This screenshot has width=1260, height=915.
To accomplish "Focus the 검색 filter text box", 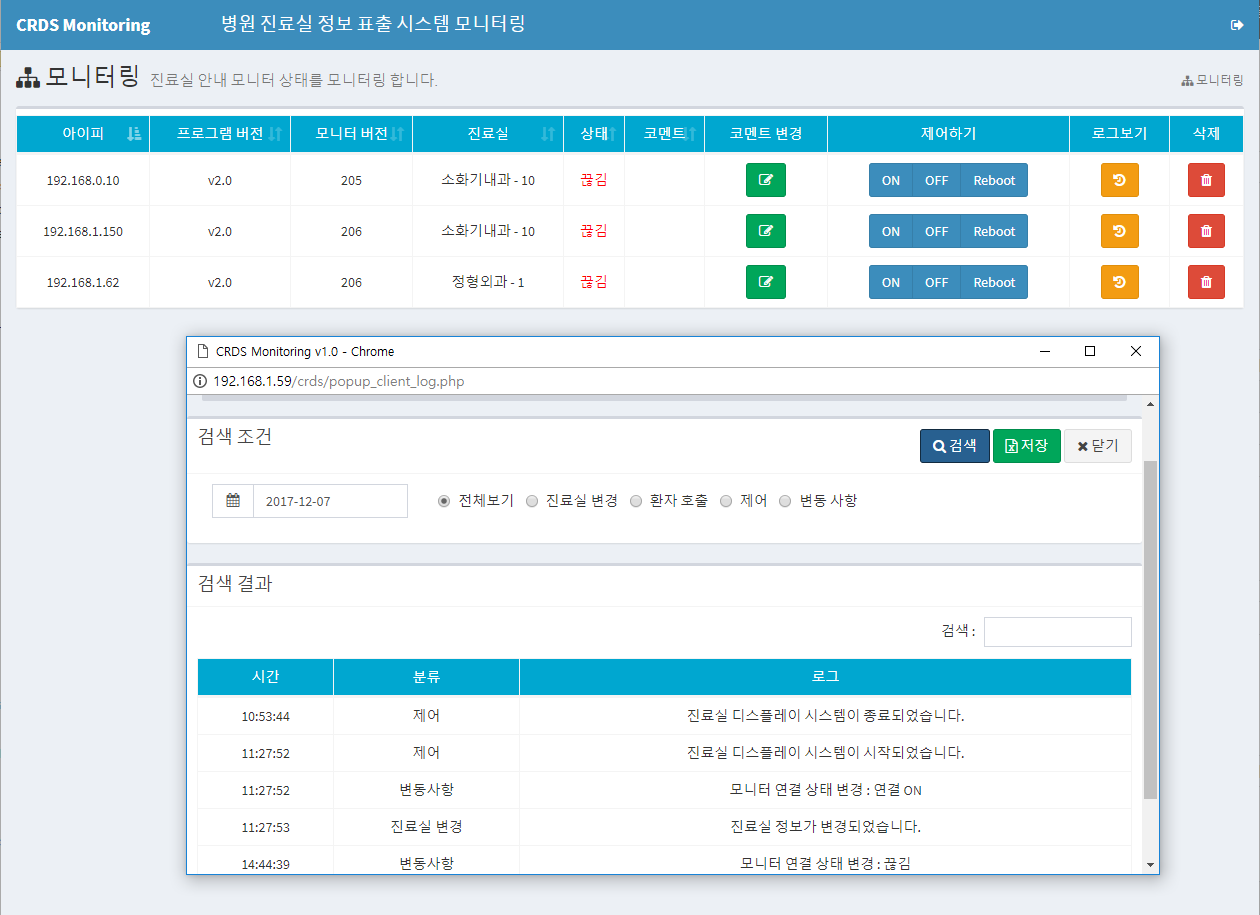I will (1058, 632).
